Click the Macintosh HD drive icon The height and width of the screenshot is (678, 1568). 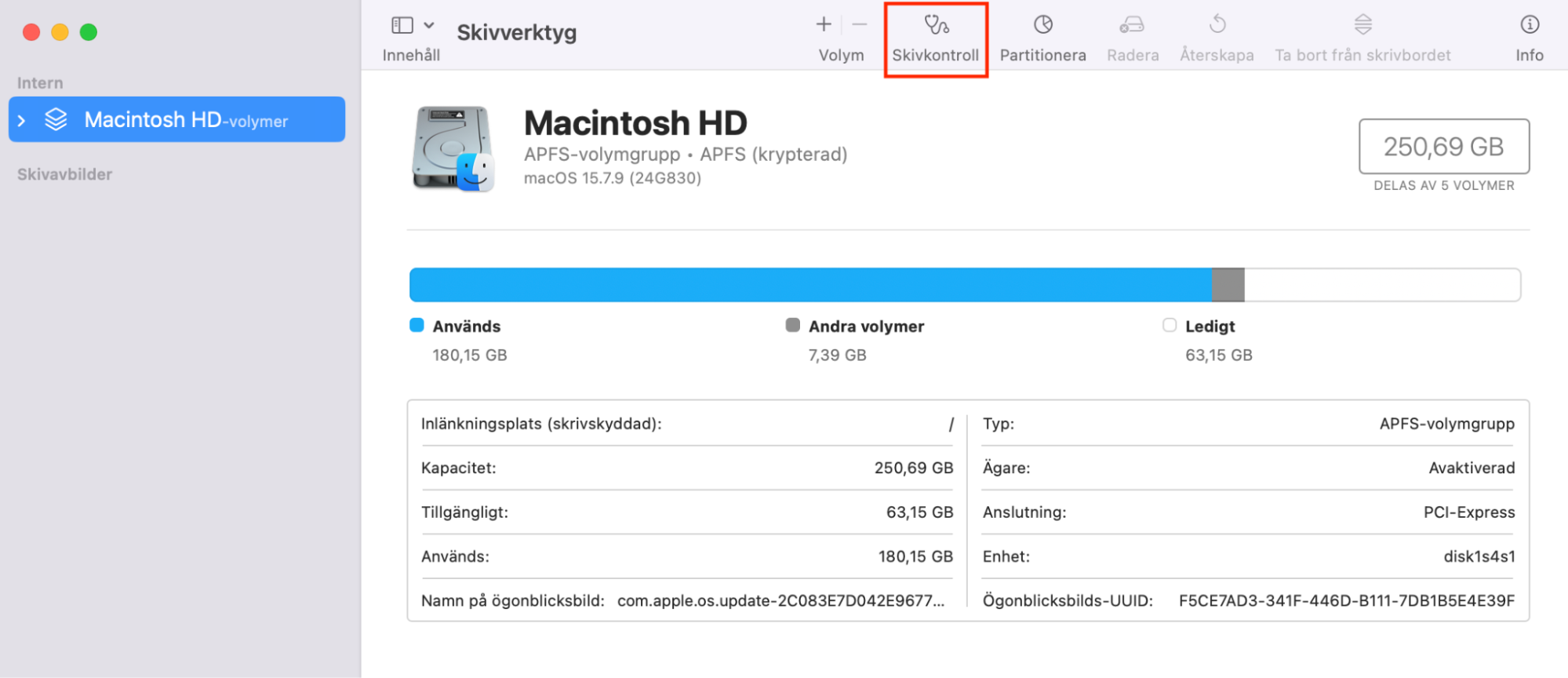tap(453, 148)
